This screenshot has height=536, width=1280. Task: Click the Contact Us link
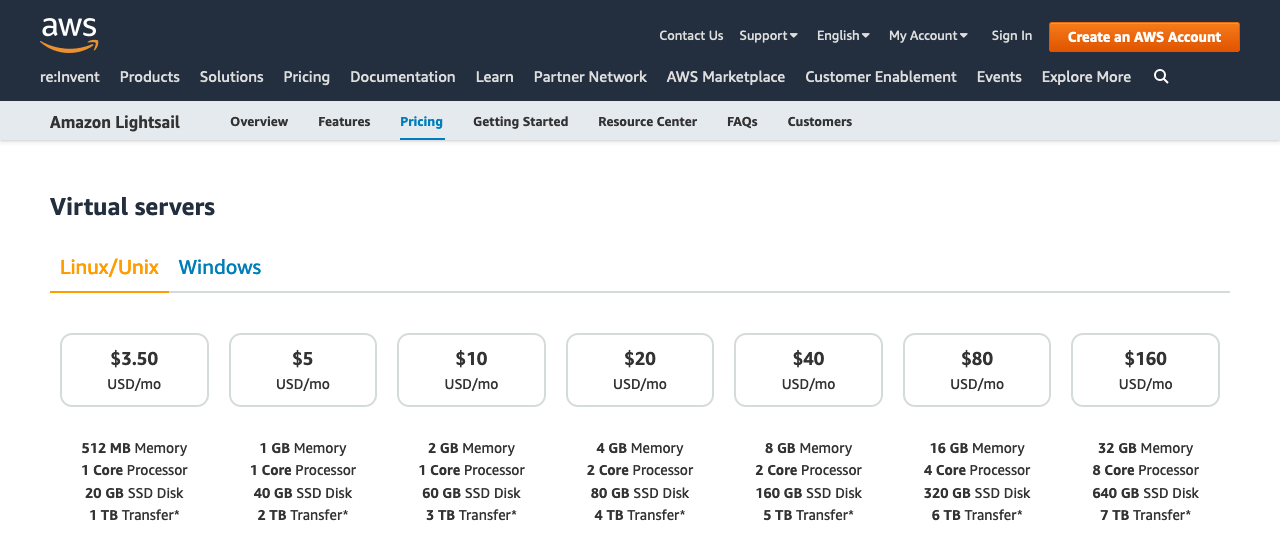pos(691,35)
